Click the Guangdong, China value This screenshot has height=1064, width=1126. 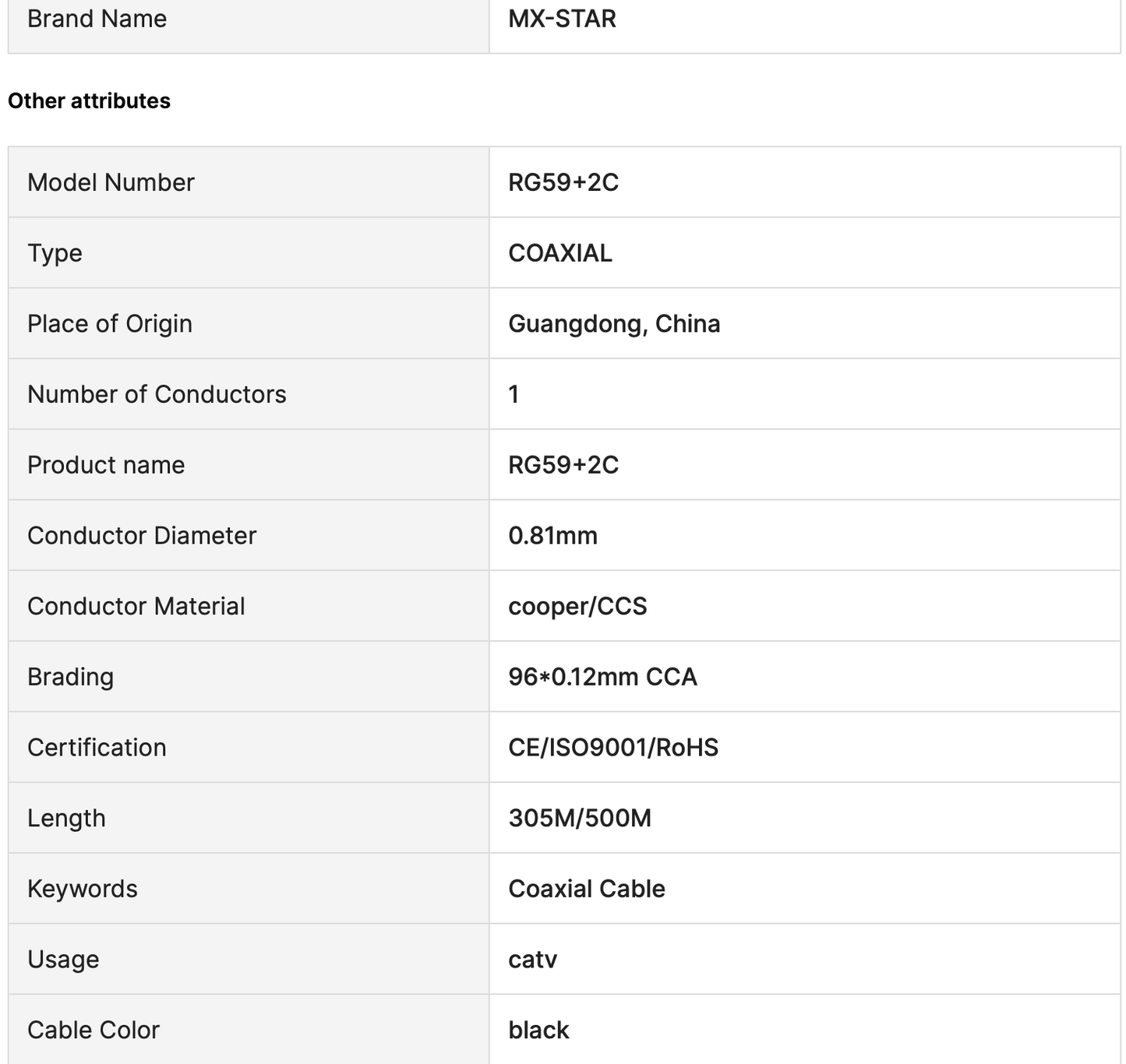coord(614,324)
